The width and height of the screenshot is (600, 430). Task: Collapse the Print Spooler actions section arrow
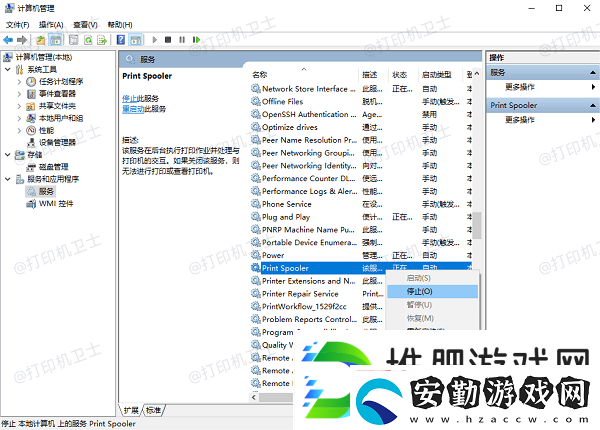coord(593,105)
